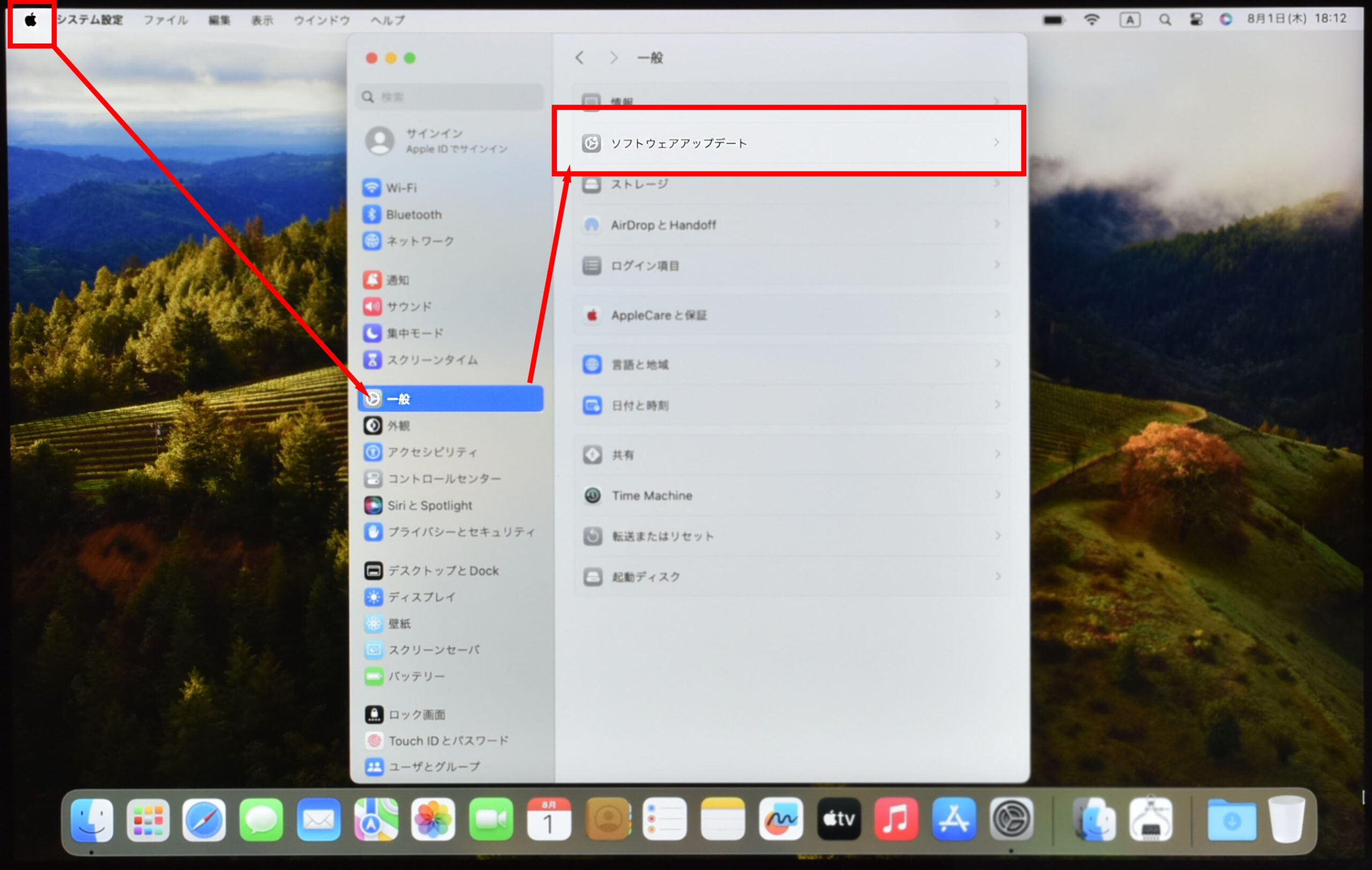Open Spotlight search in menu bar
The image size is (1372, 870).
pyautogui.click(x=1165, y=19)
